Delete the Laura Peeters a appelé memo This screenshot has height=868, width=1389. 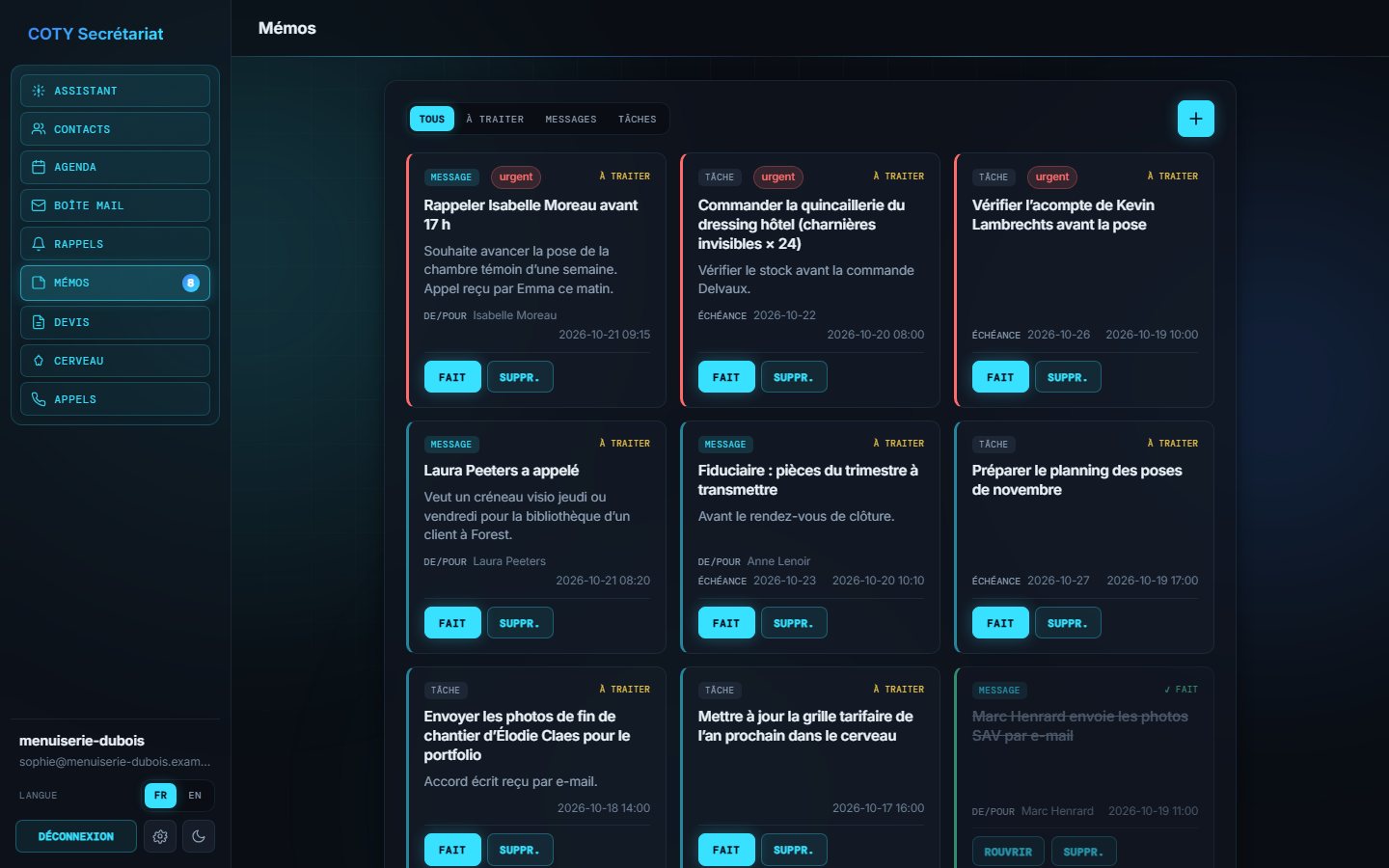pos(520,623)
